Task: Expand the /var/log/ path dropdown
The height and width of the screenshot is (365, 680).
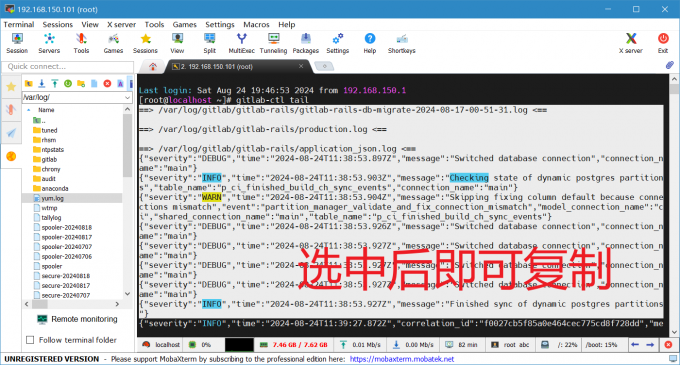Action: click(x=127, y=98)
